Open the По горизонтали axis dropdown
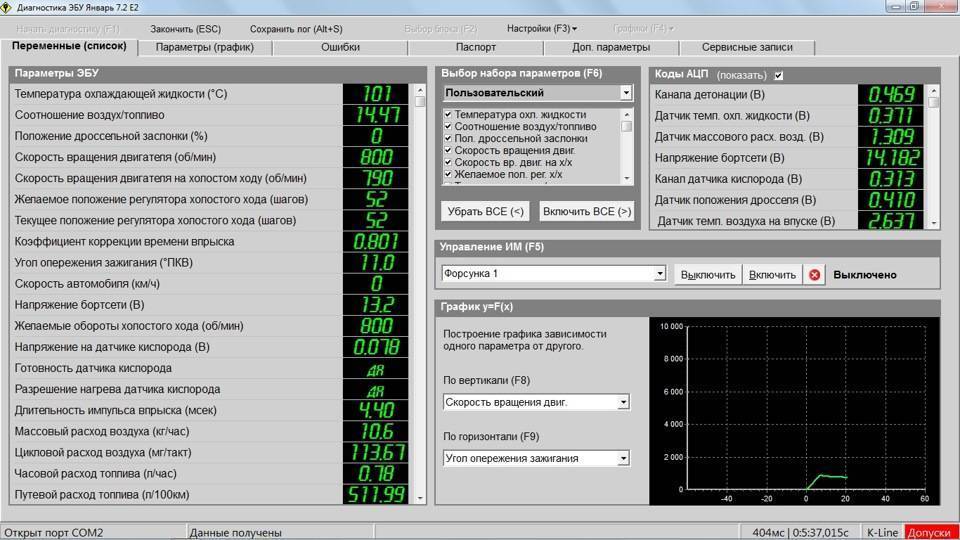This screenshot has height=540, width=960. (623, 458)
